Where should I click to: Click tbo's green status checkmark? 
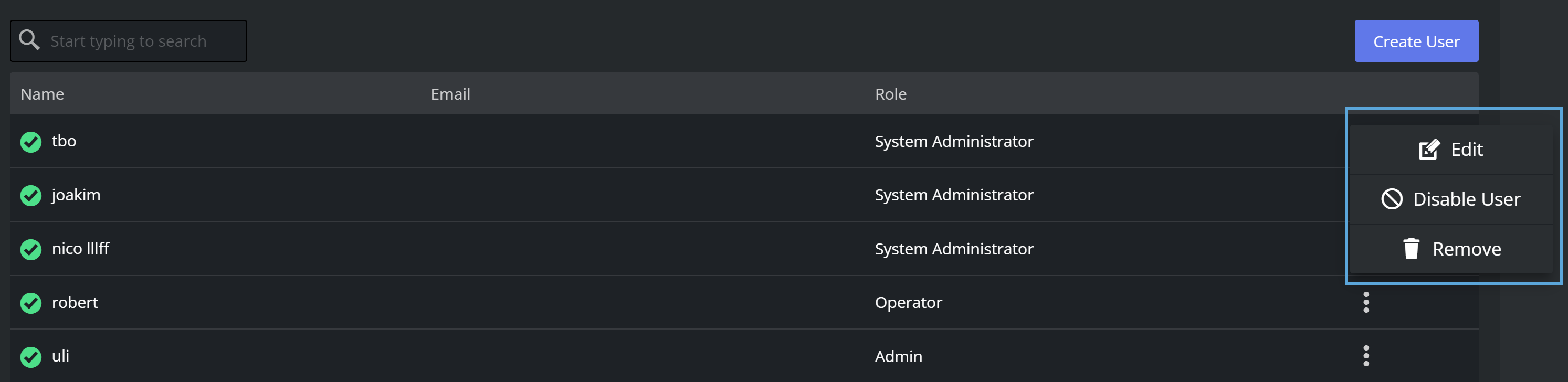31,142
